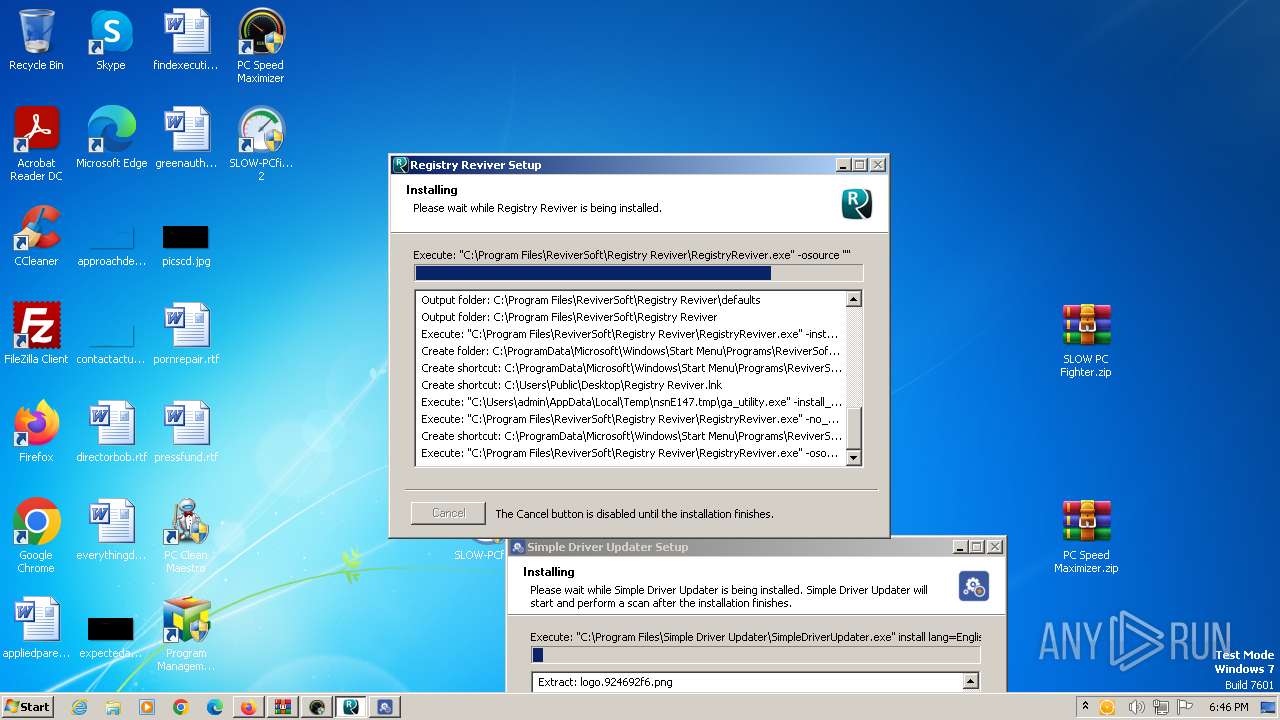The image size is (1280, 720).
Task: Select the ga_utility.exe Execute log row
Action: (x=631, y=402)
